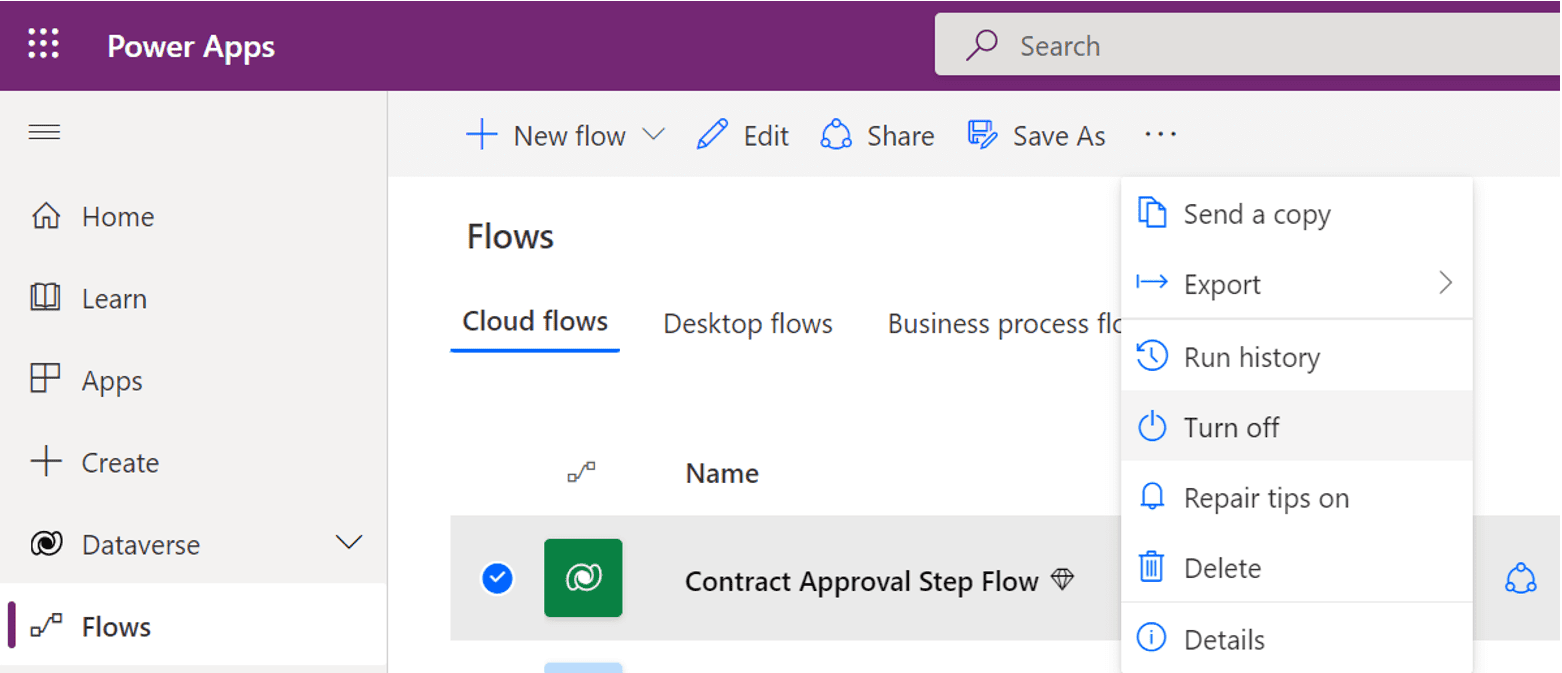Click the premium diamond icon
Viewport: 1562px width, 673px height.
tap(1063, 579)
